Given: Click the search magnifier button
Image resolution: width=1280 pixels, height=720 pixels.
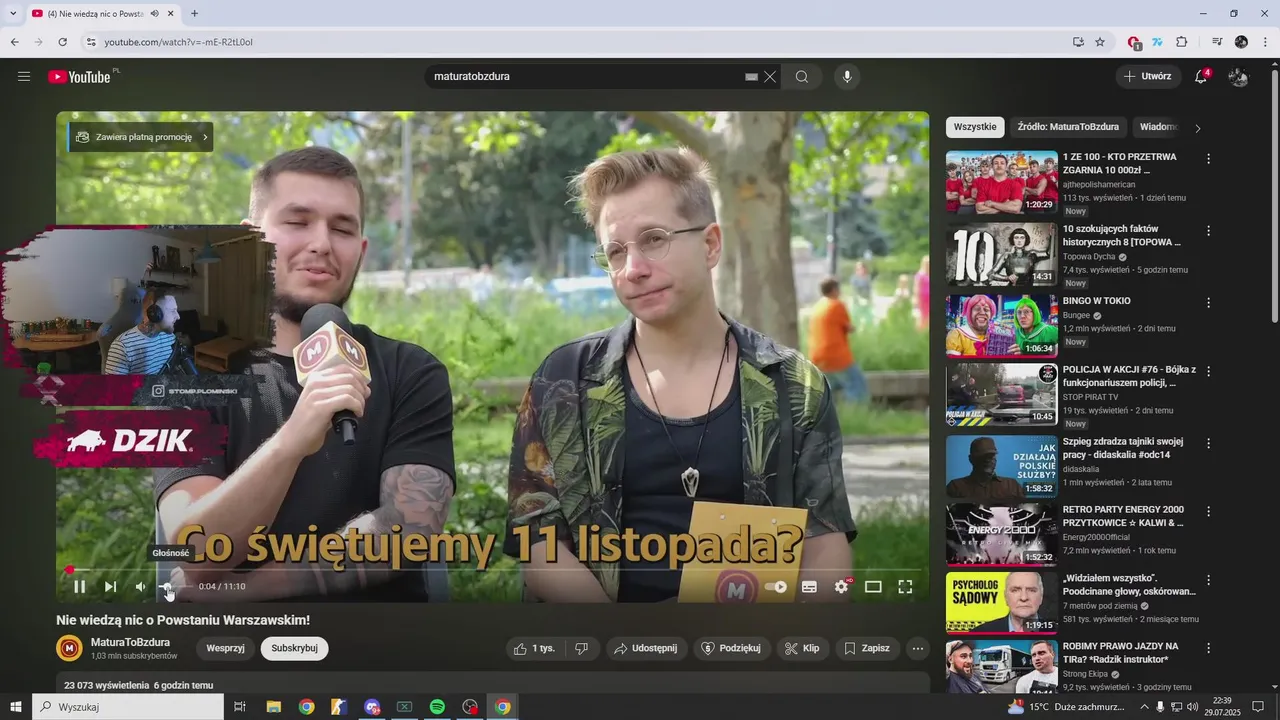Looking at the screenshot, I should 802,77.
